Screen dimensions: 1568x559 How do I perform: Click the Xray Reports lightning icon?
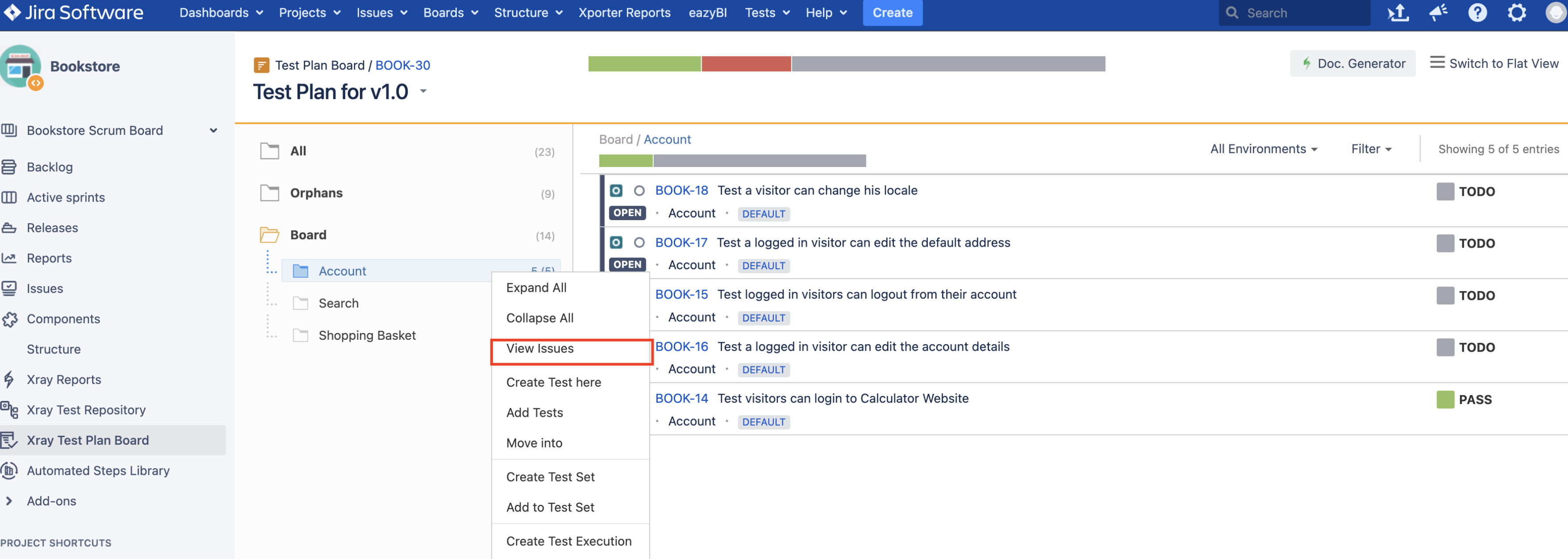pos(9,379)
